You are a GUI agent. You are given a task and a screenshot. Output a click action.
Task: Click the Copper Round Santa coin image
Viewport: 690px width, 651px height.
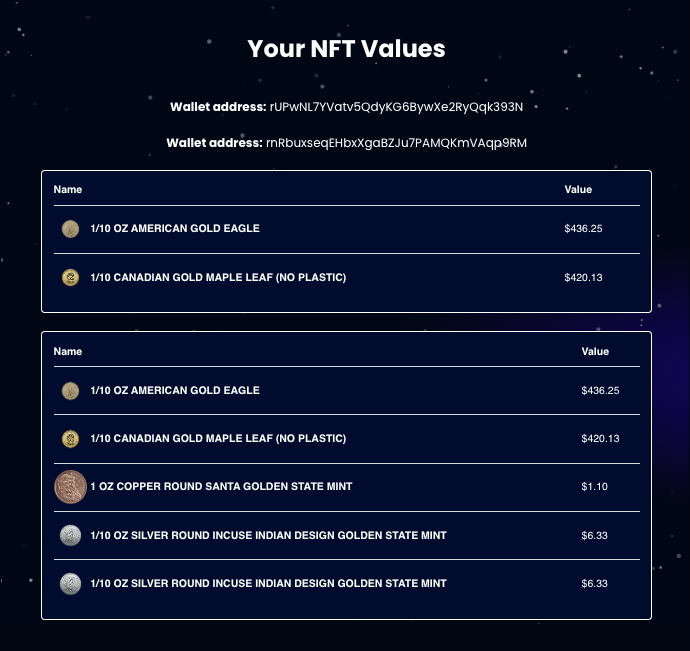(70, 487)
